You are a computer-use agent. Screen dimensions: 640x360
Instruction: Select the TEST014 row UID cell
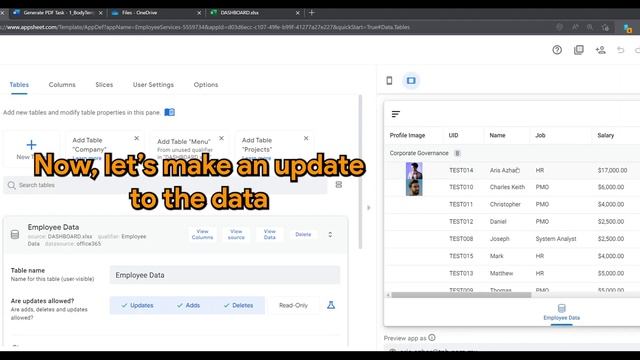(x=461, y=170)
